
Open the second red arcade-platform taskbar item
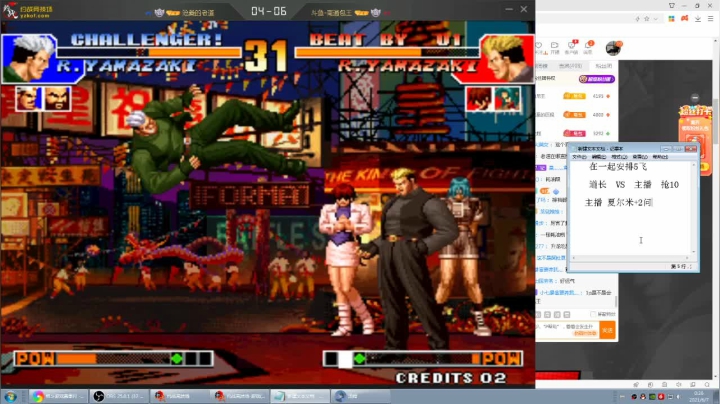coord(240,396)
